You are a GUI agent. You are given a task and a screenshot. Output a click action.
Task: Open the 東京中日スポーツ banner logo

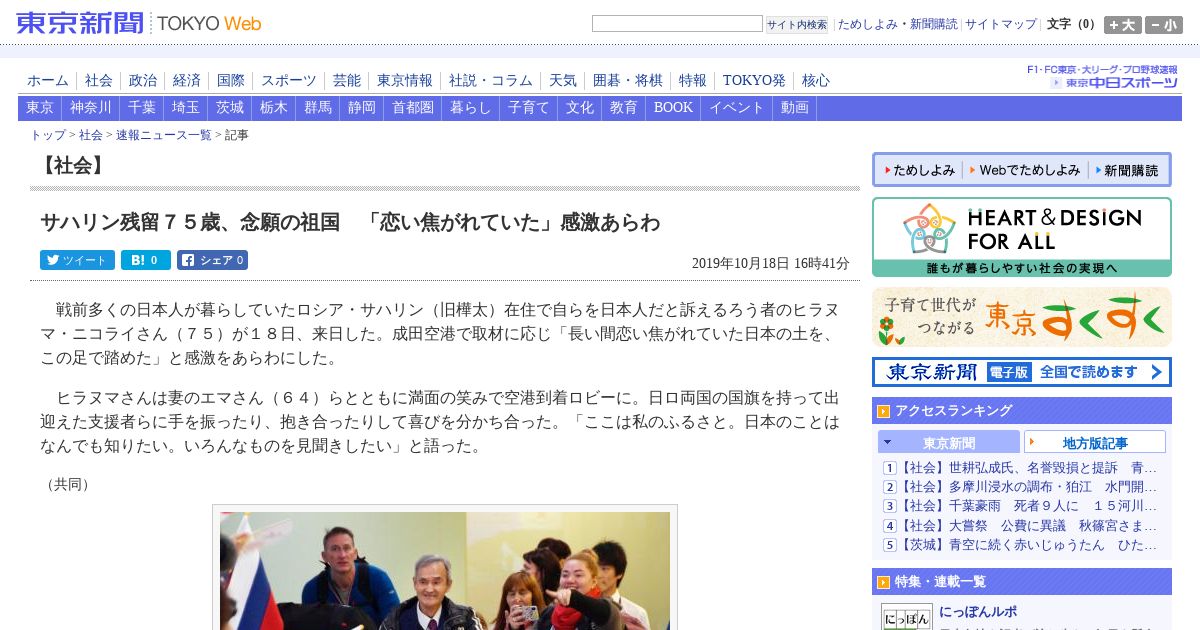[x=1113, y=82]
